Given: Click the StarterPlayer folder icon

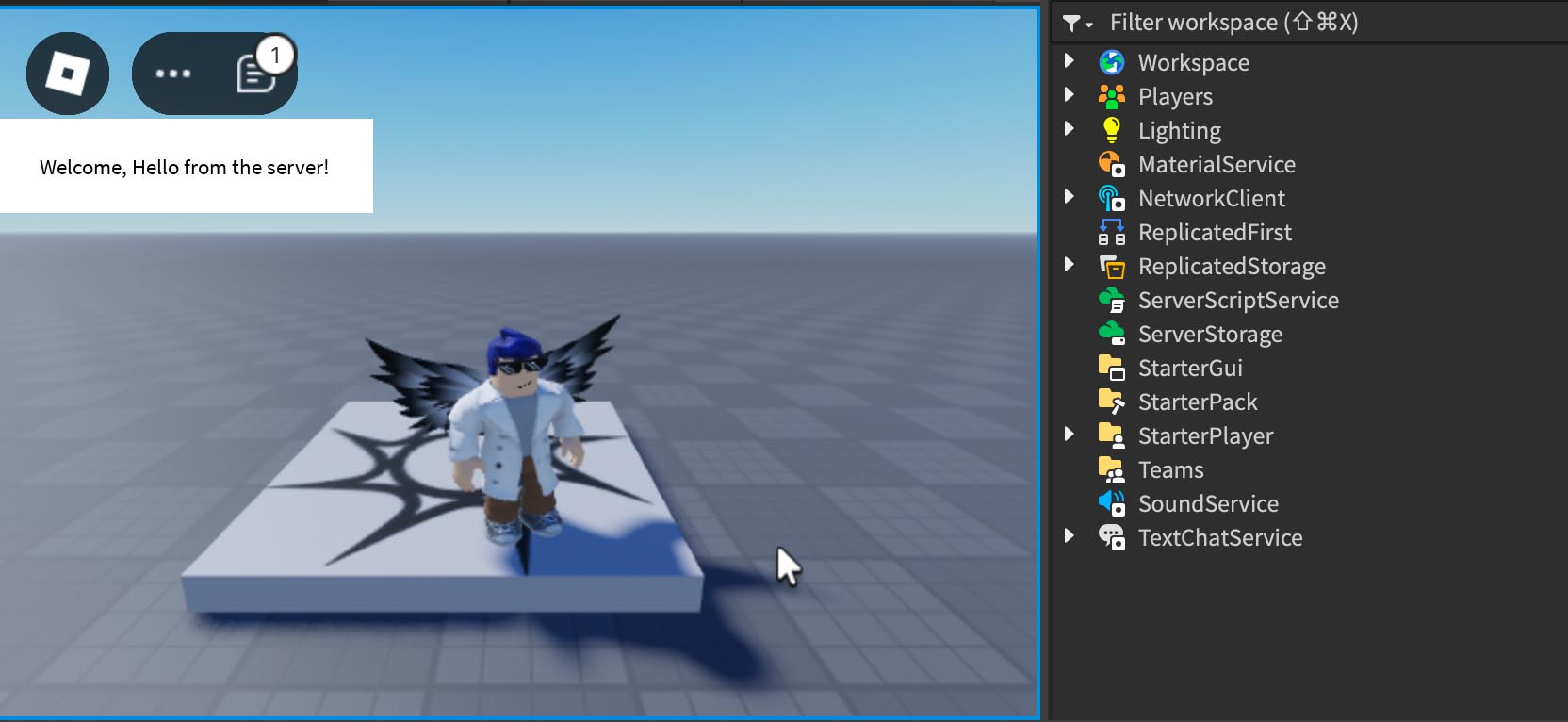Looking at the screenshot, I should (1112, 435).
